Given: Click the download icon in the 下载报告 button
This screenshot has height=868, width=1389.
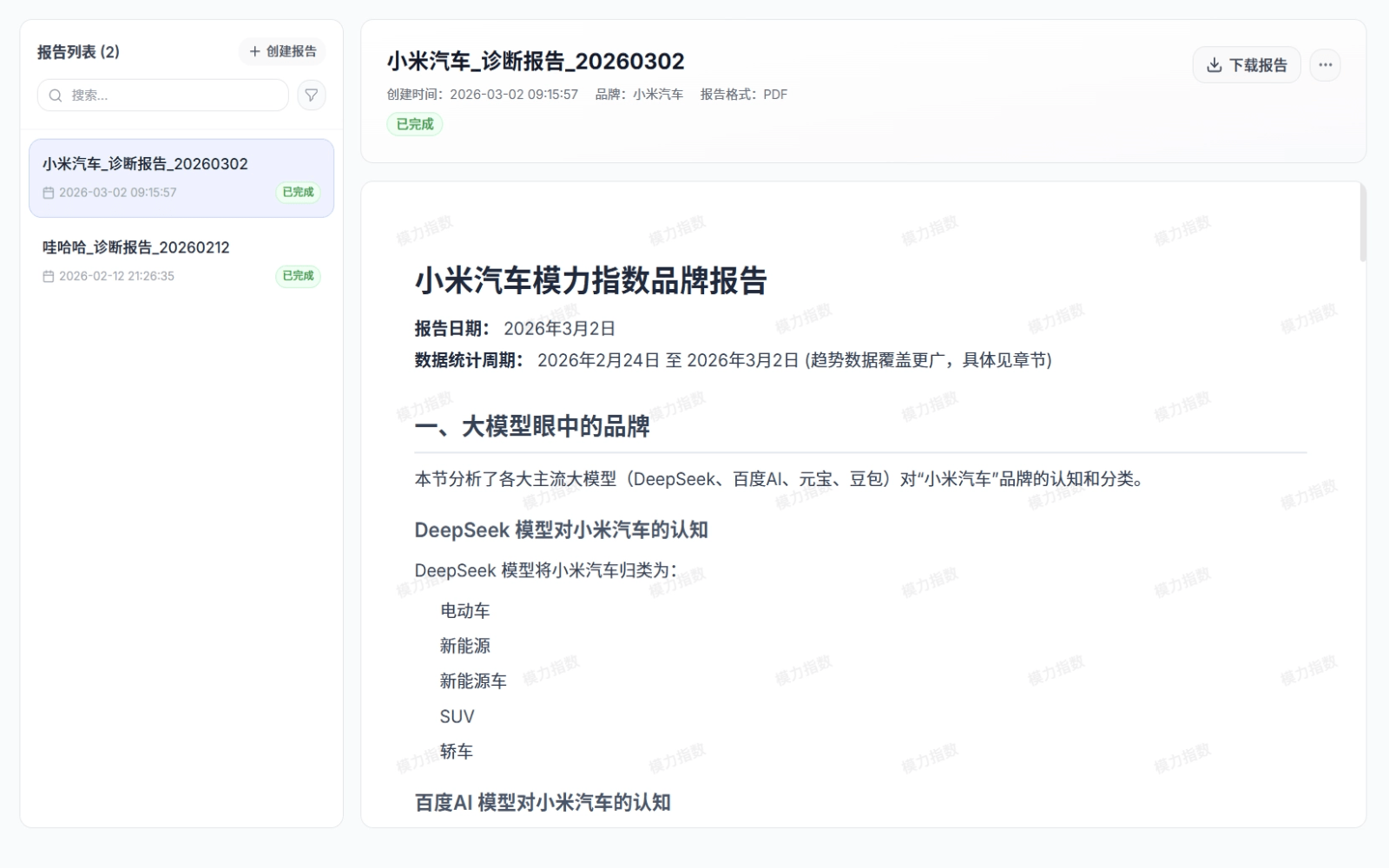Looking at the screenshot, I should tap(1213, 64).
